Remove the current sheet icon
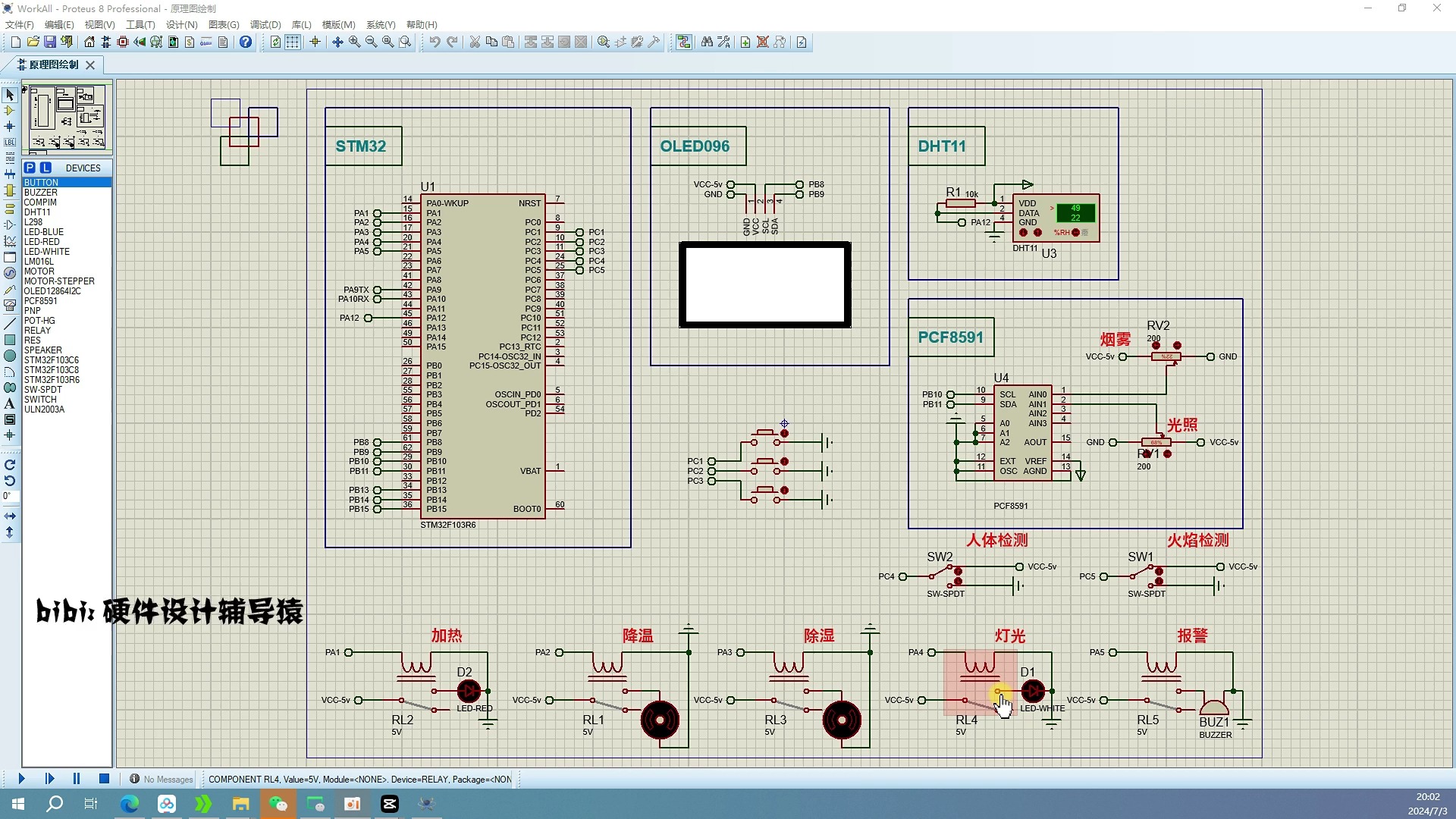 pos(763,42)
